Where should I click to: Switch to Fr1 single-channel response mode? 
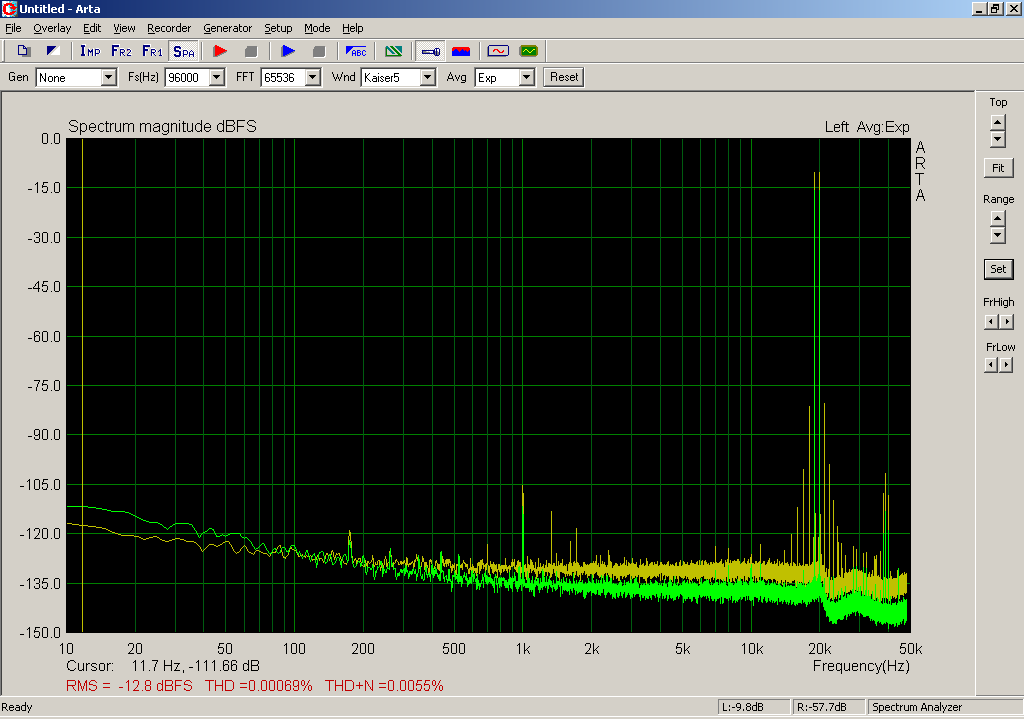152,51
